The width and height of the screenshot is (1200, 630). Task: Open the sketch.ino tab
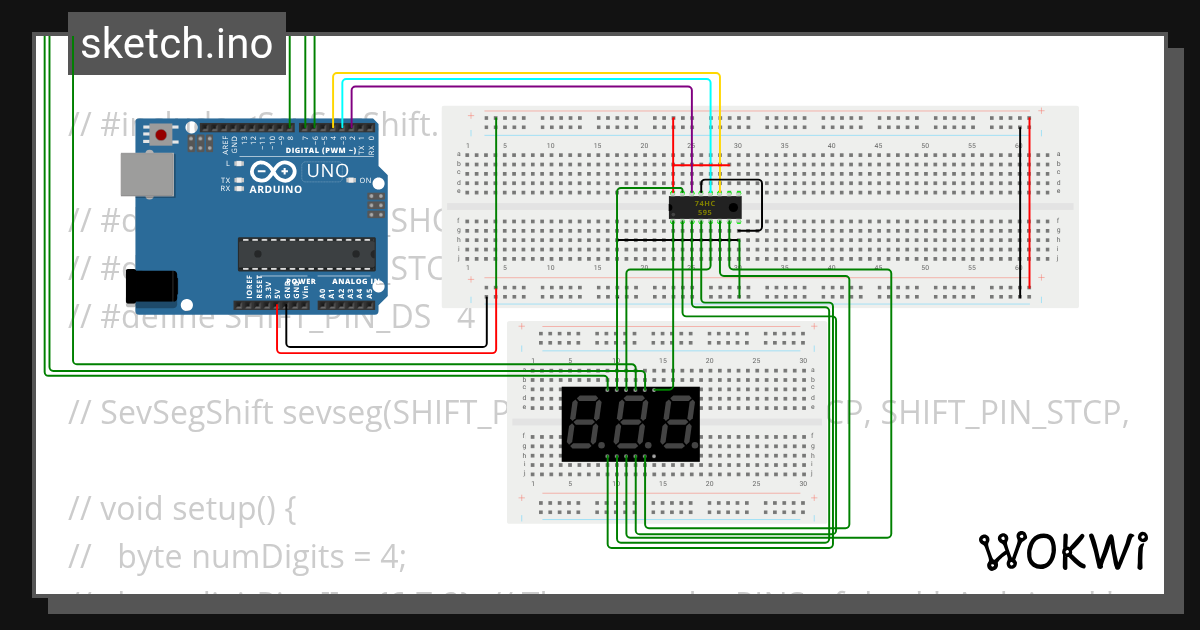tap(176, 44)
